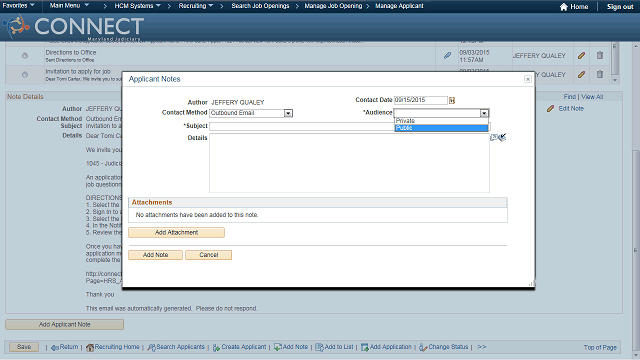Open attachment paperclip for Directions to Office
This screenshot has height=360, width=640.
point(447,56)
